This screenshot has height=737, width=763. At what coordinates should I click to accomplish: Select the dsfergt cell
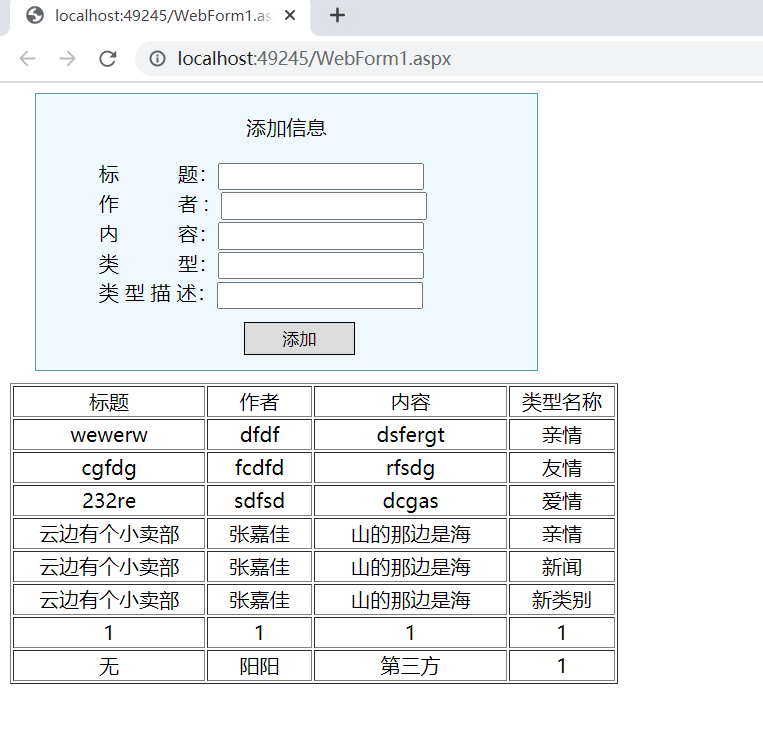411,435
